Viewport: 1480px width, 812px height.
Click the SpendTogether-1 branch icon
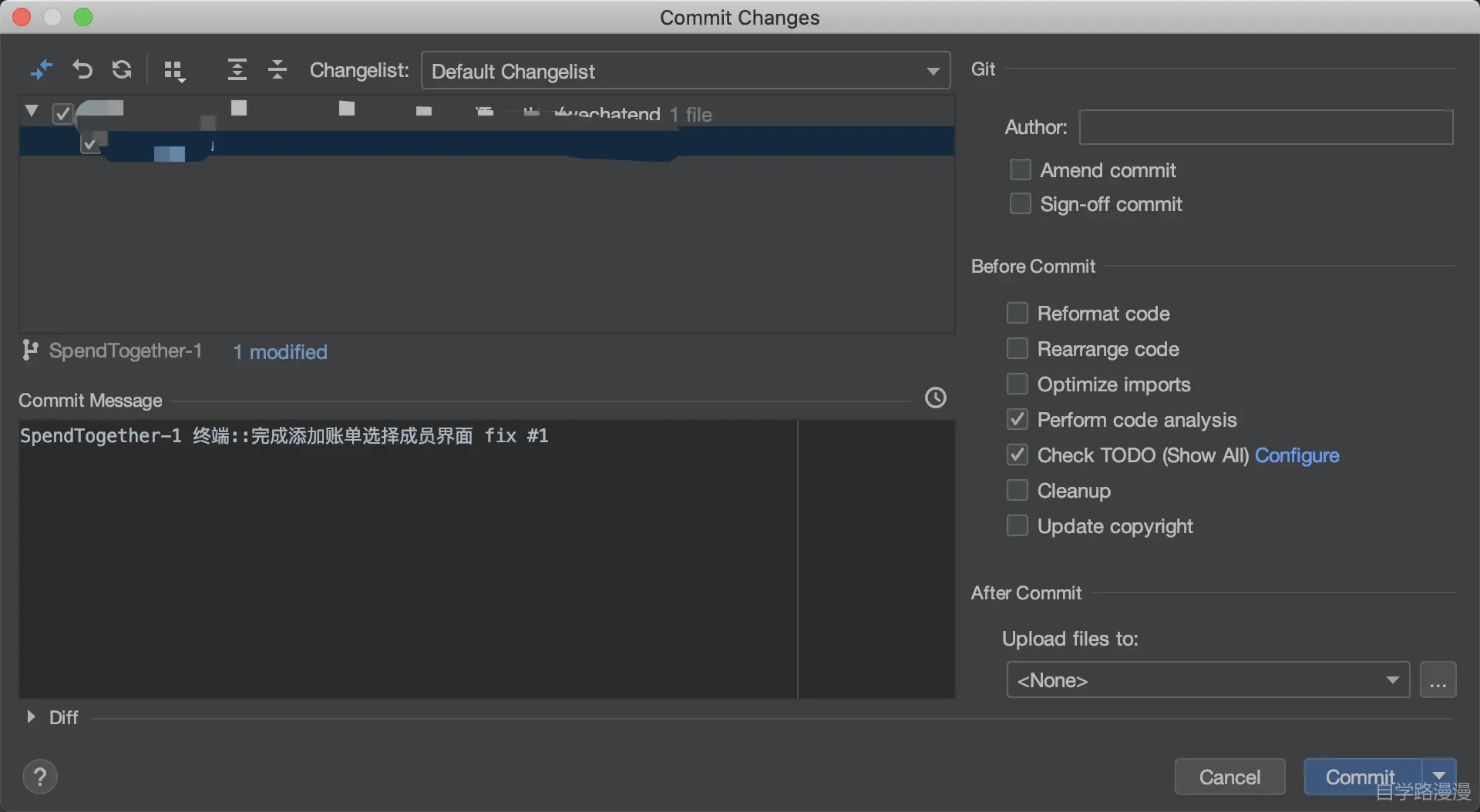(x=30, y=351)
